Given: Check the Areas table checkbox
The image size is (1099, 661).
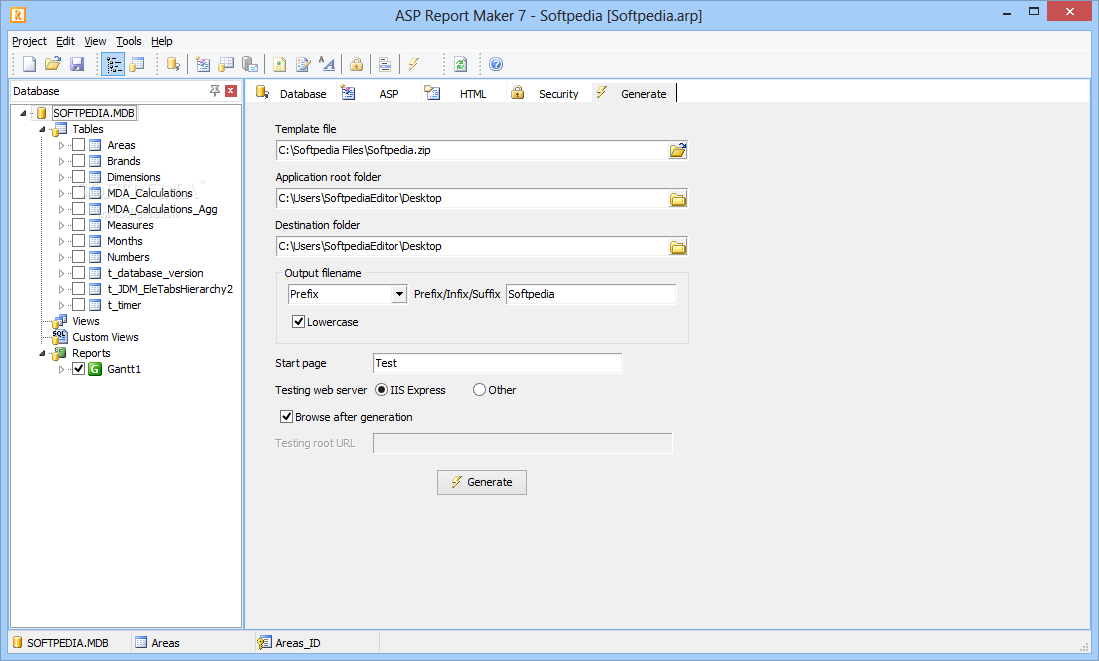Looking at the screenshot, I should point(78,145).
